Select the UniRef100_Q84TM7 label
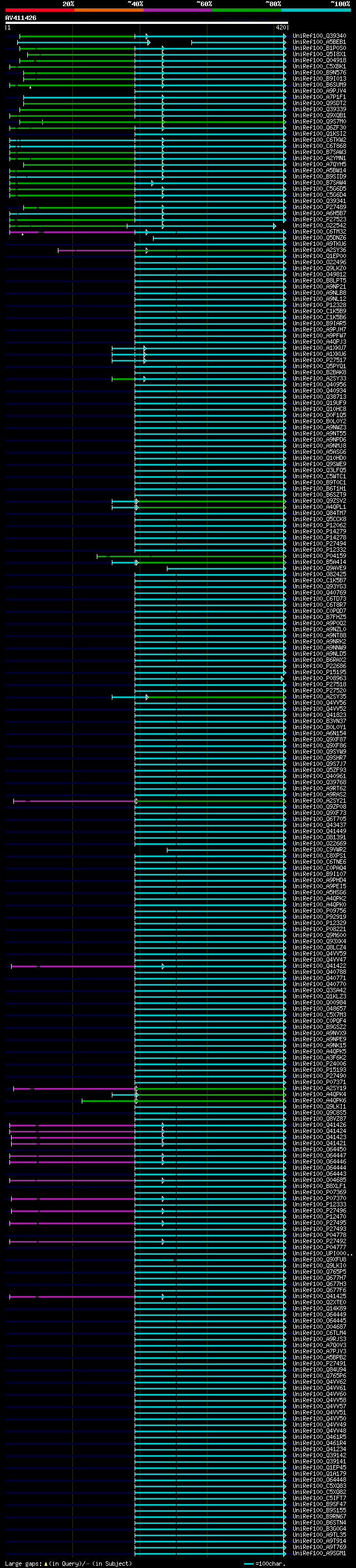The image size is (356, 1568). [319, 513]
